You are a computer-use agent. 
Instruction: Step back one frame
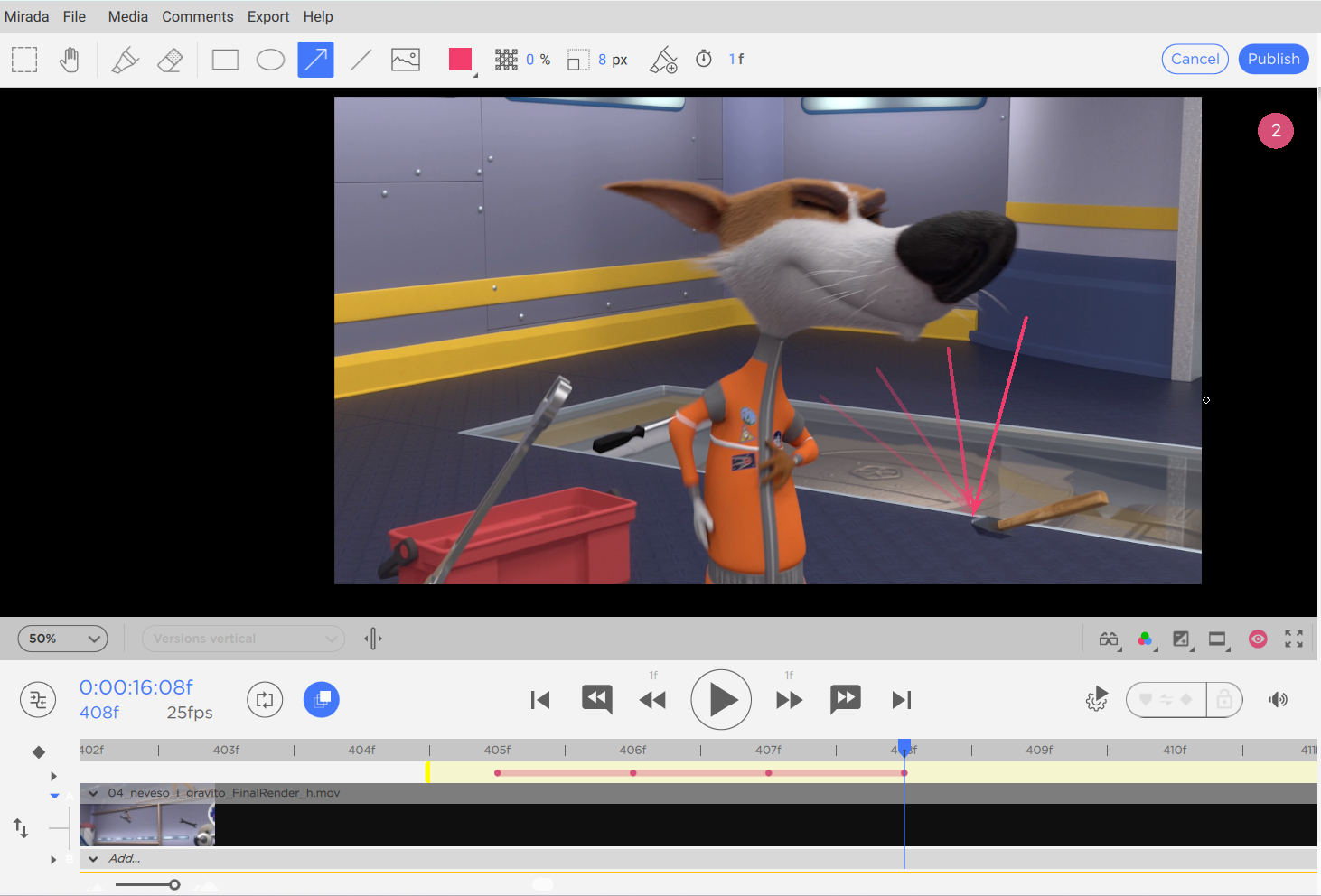coord(652,700)
